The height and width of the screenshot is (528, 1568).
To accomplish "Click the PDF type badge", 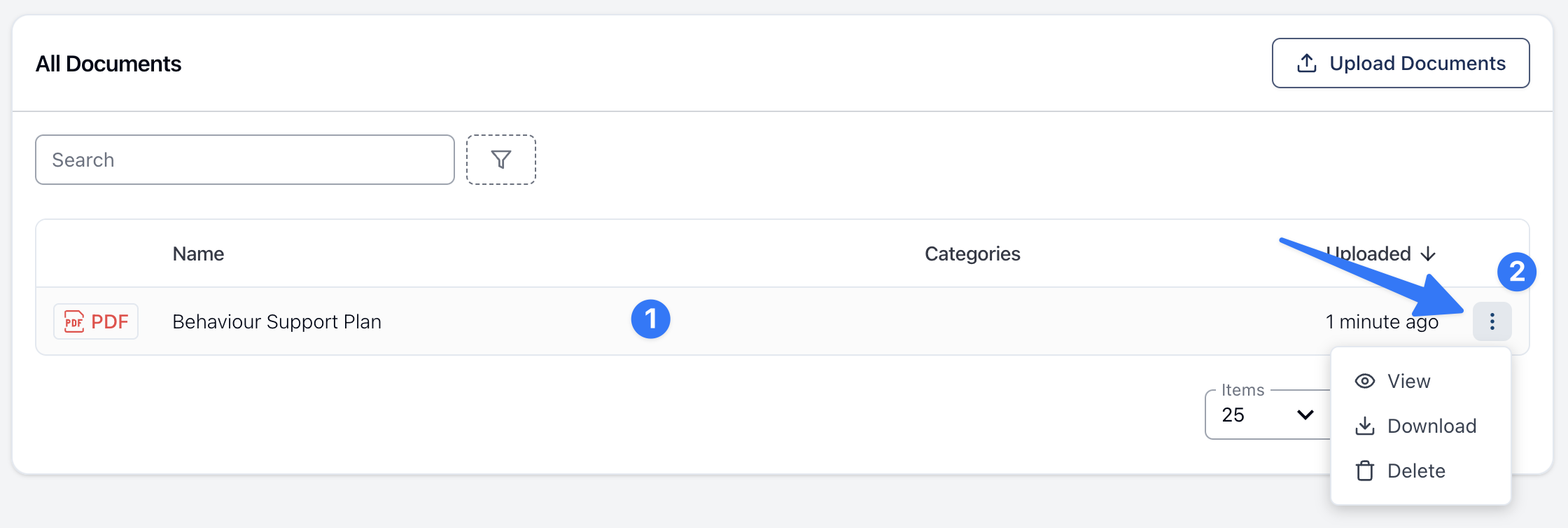I will click(x=96, y=321).
